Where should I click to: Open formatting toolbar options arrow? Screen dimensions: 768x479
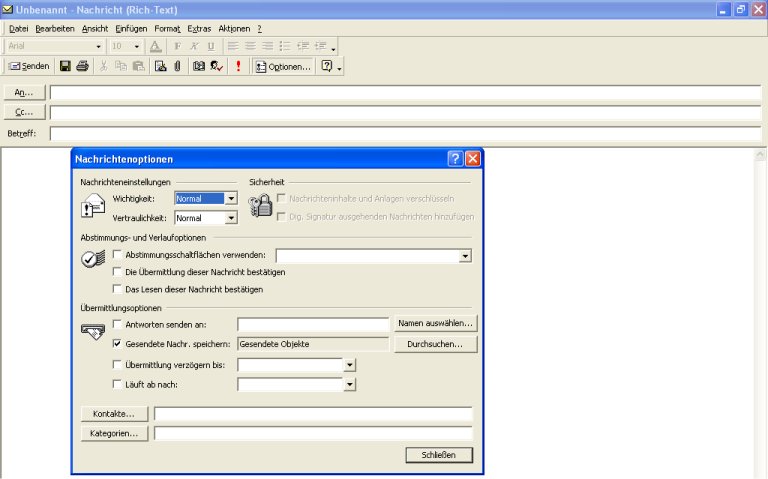tap(334, 48)
